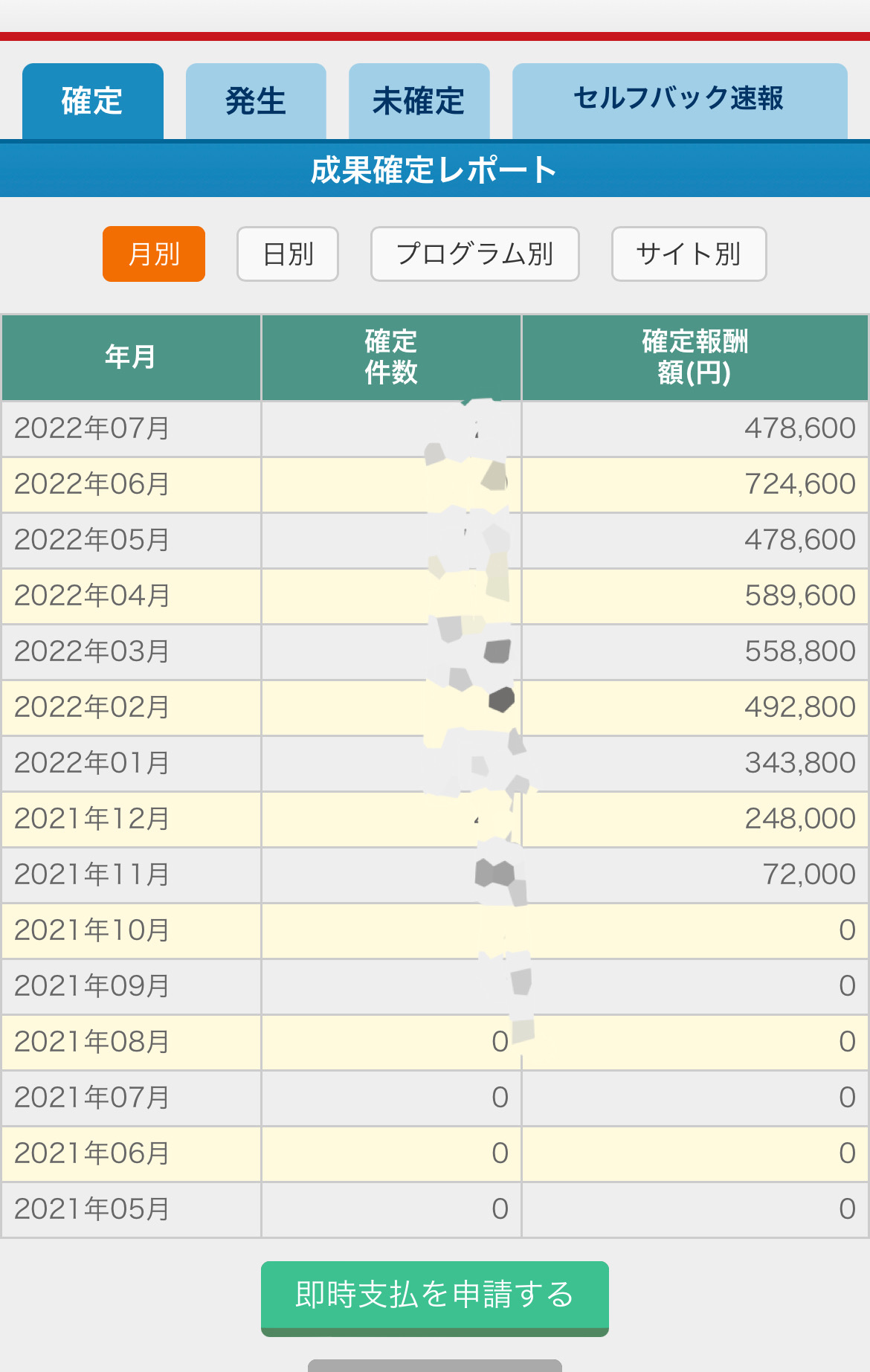Select the 月別 report filter
The height and width of the screenshot is (1372, 870).
154,254
